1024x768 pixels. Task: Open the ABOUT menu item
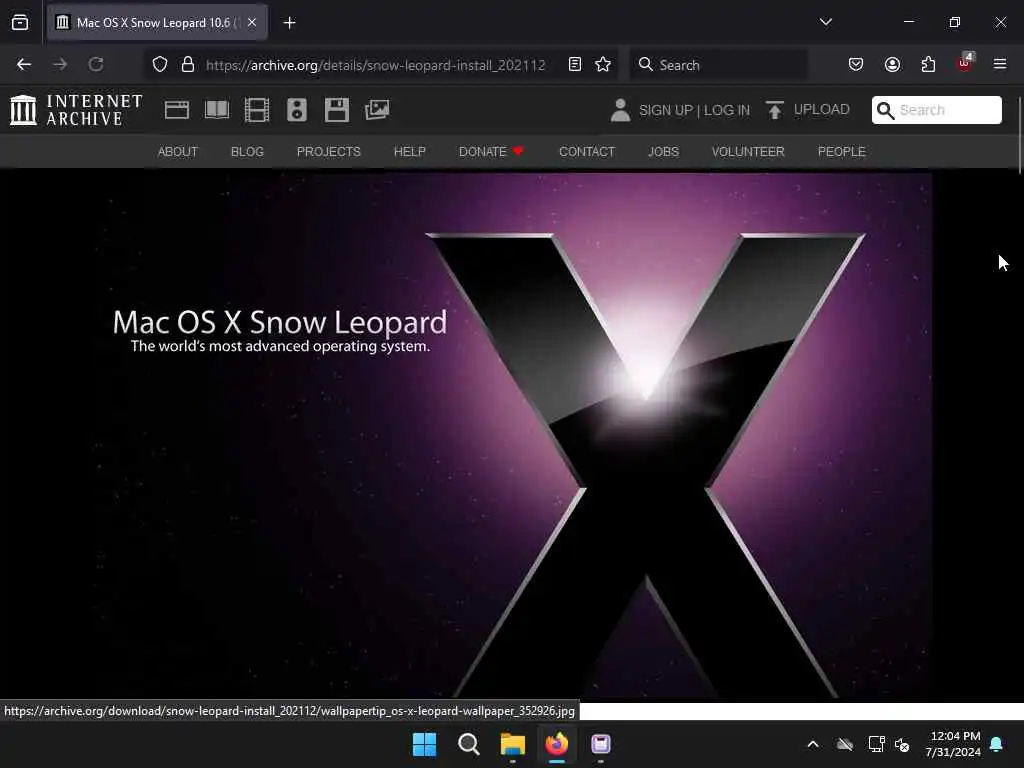click(178, 152)
